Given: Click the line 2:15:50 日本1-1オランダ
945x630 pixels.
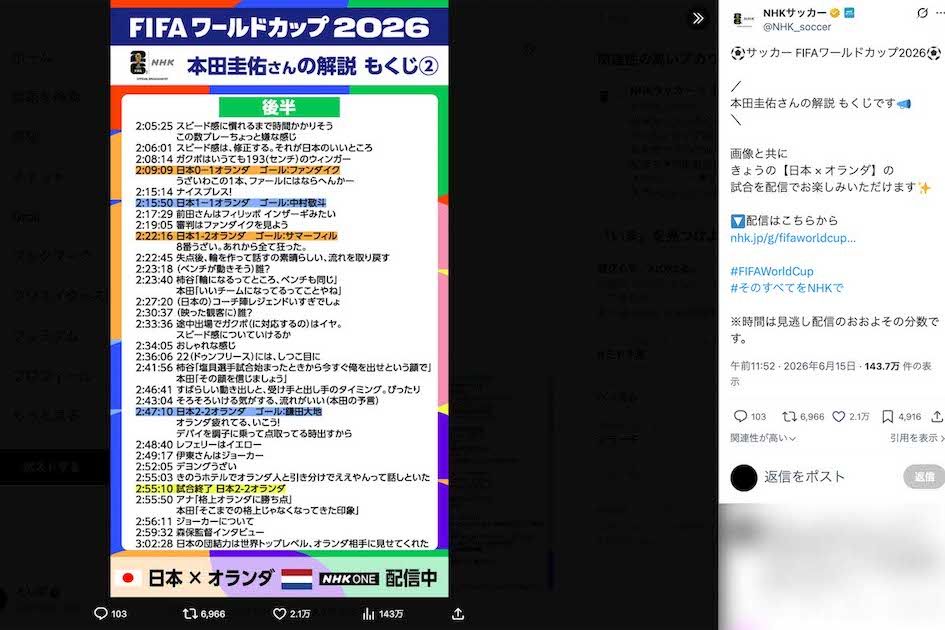Looking at the screenshot, I should pos(231,203).
